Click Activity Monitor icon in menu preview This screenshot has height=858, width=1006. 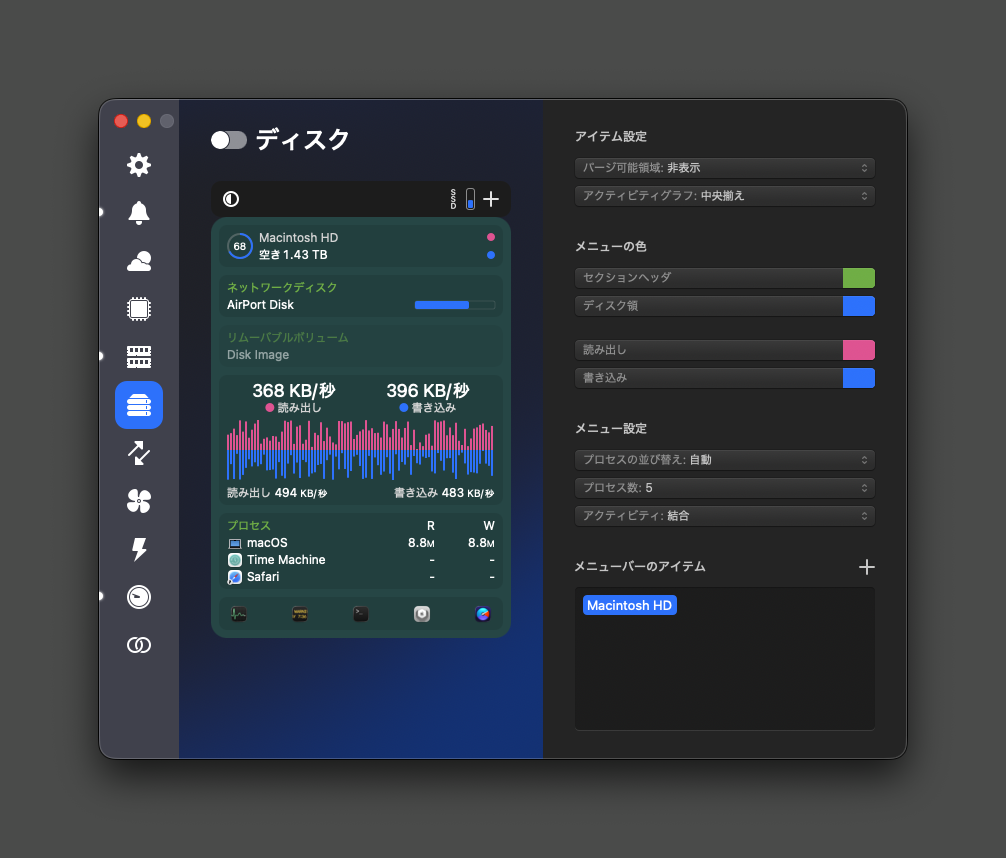[239, 614]
